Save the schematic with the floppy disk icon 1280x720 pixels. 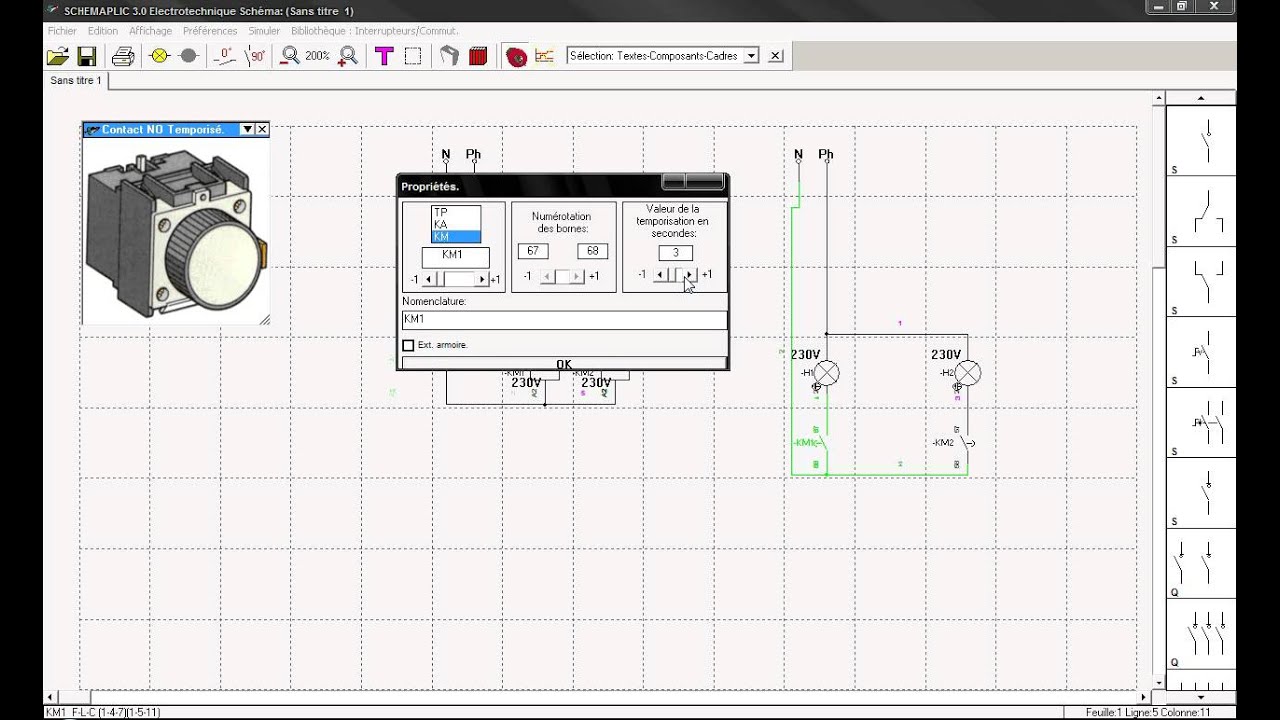click(87, 56)
